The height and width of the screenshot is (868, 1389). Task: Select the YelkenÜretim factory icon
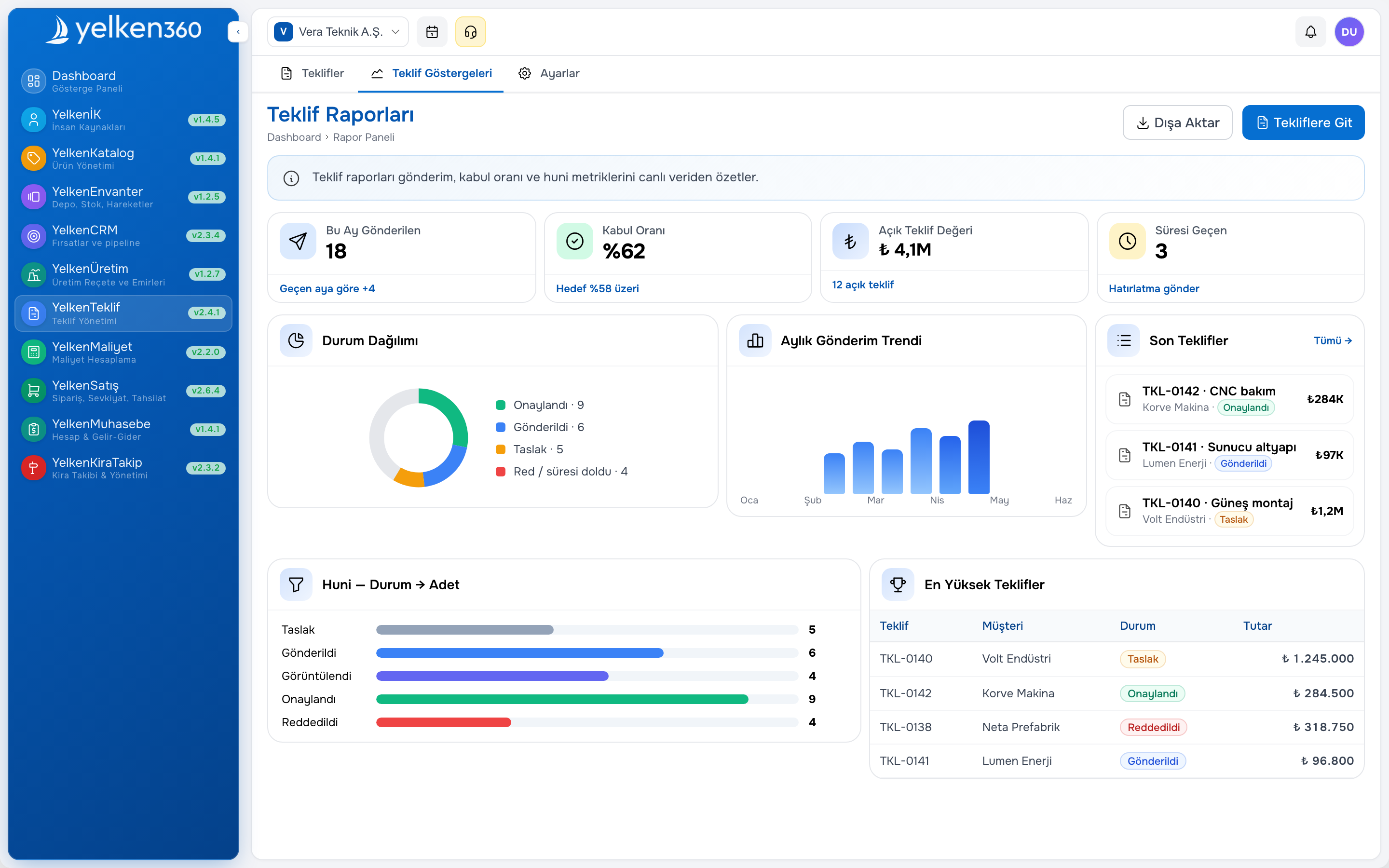[33, 275]
